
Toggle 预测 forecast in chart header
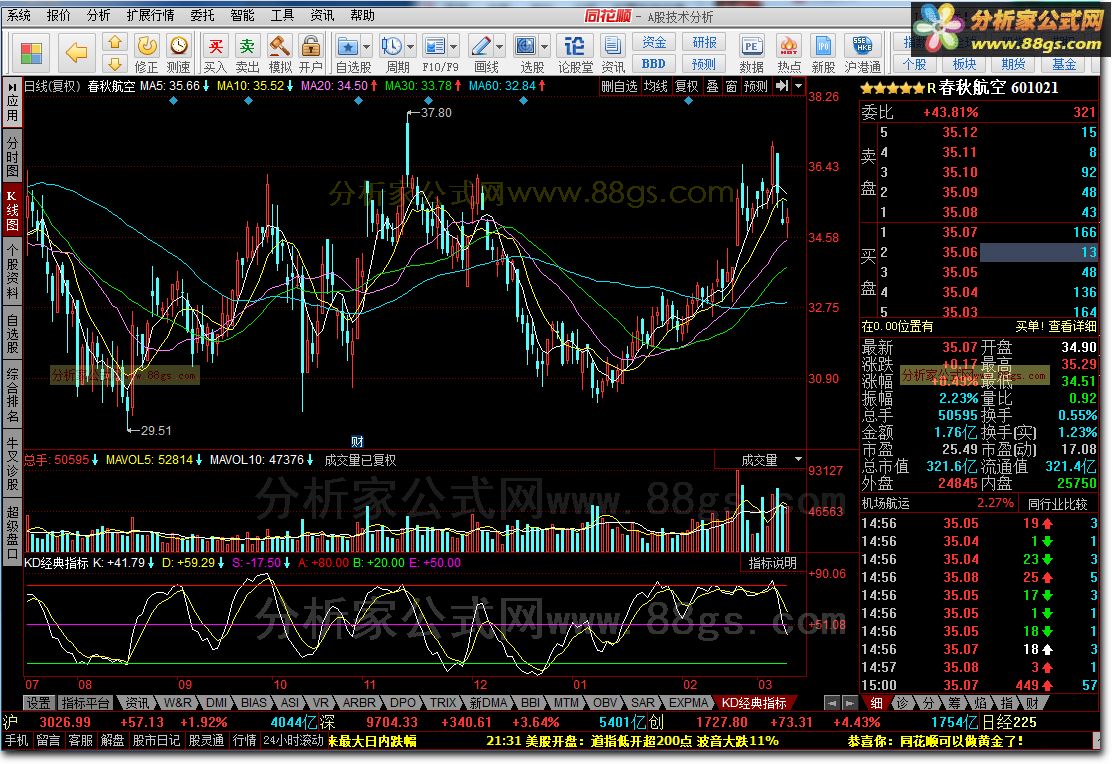pos(755,87)
